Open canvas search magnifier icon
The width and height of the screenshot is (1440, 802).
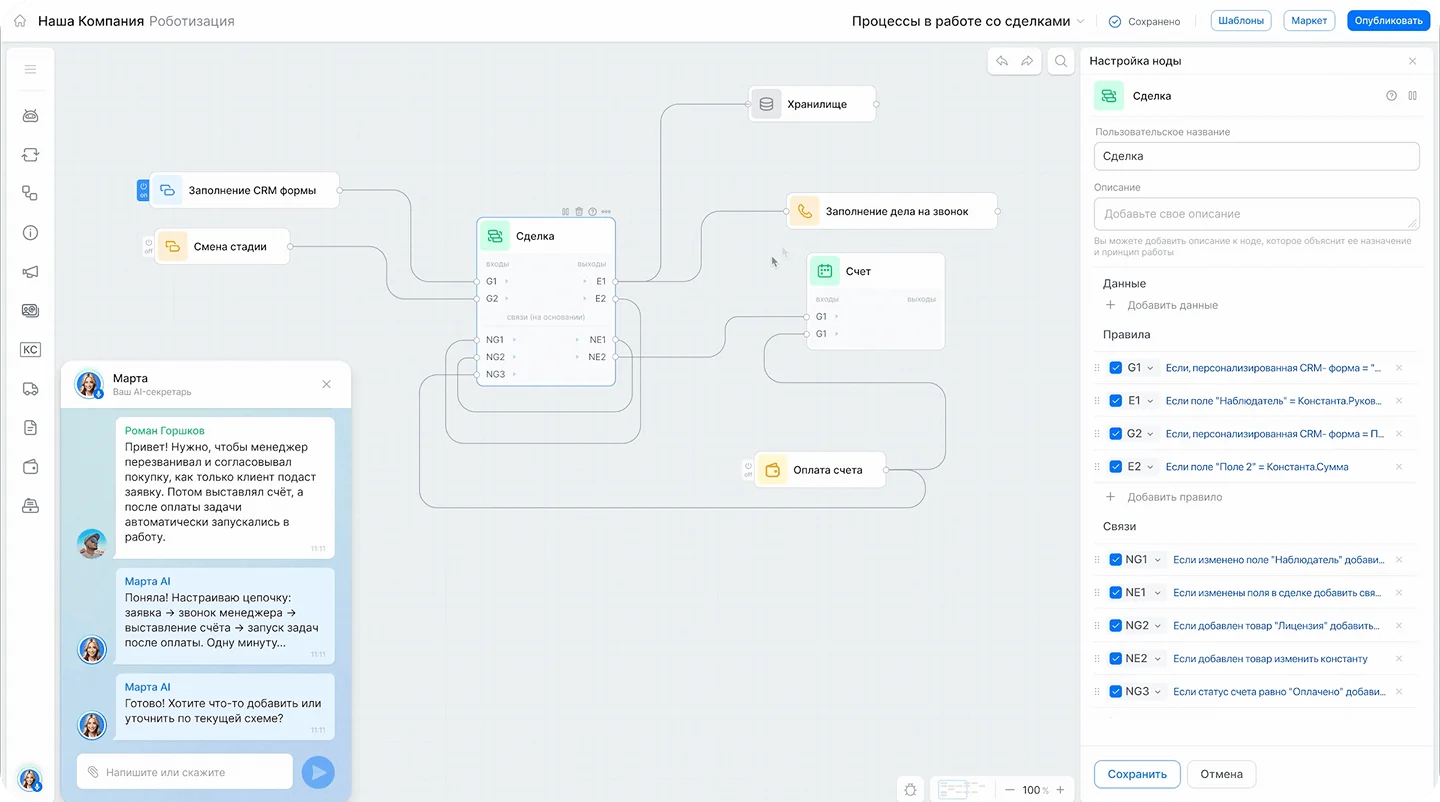point(1061,62)
